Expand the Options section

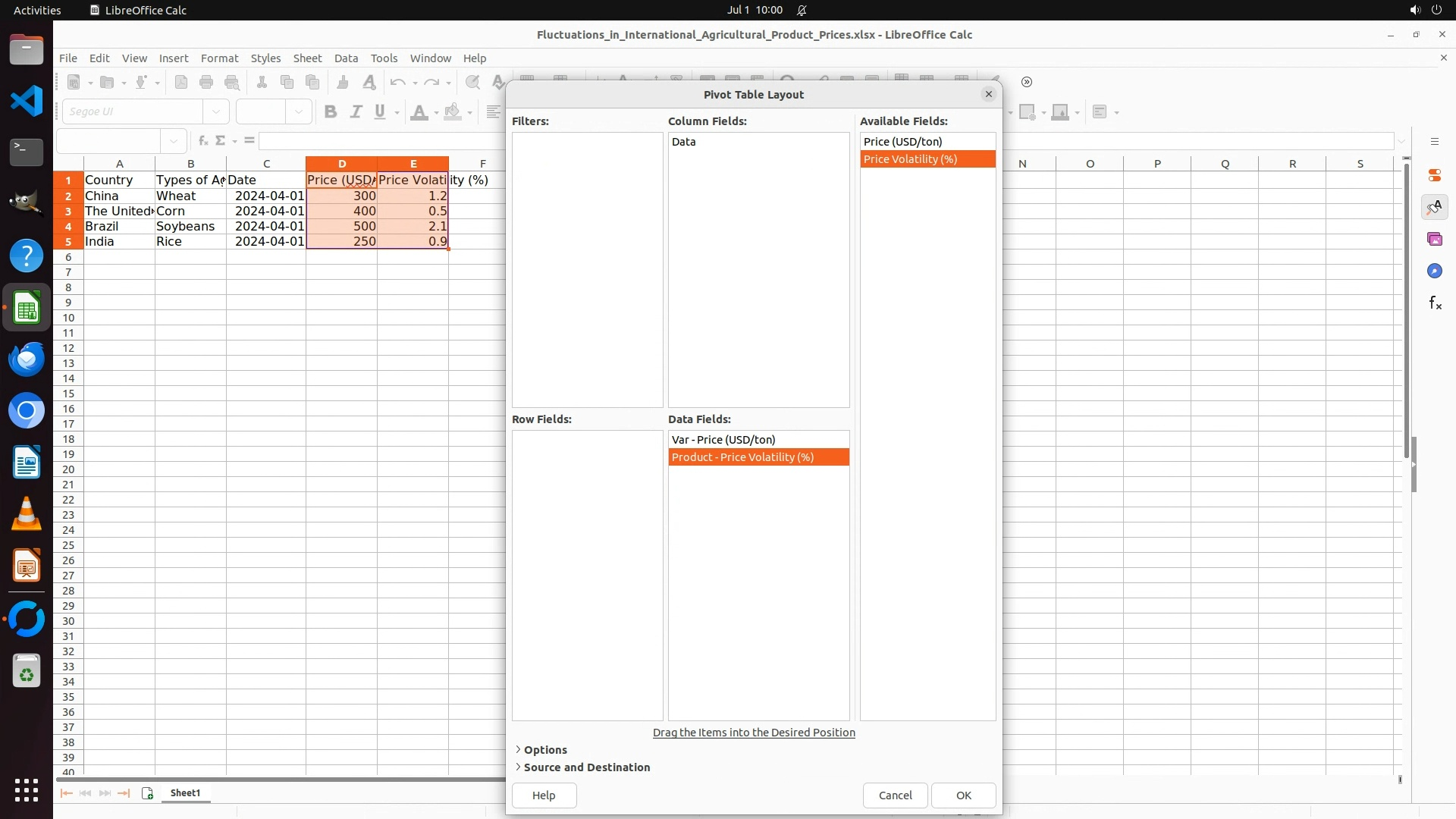[544, 750]
